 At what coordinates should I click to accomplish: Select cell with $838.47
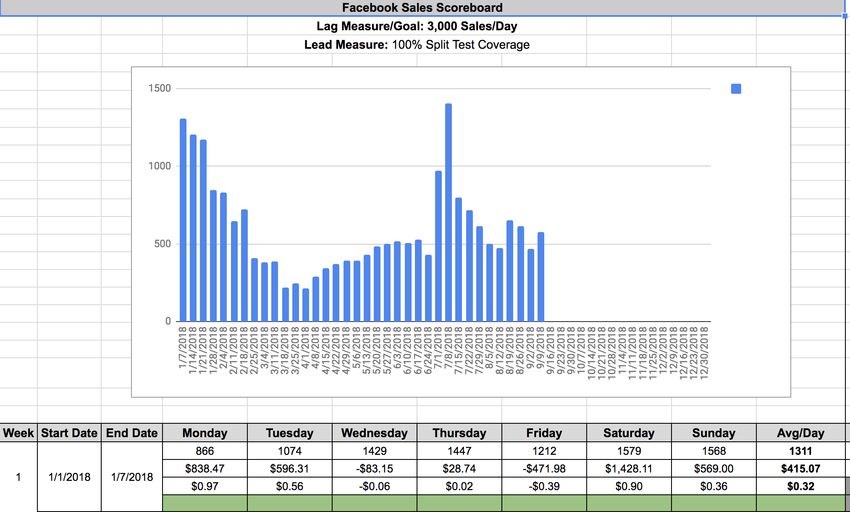(205, 469)
